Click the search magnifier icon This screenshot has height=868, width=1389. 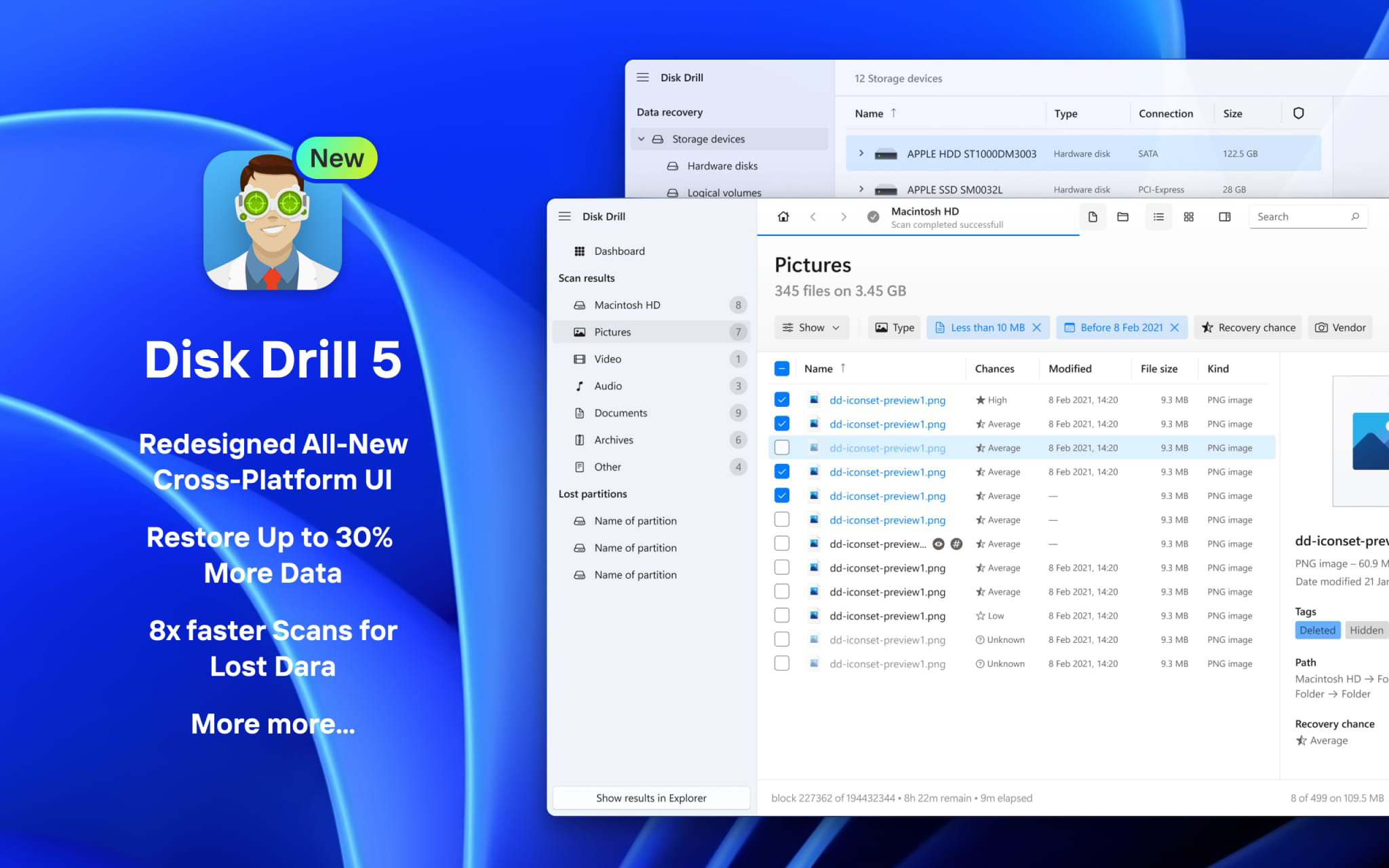point(1354,216)
